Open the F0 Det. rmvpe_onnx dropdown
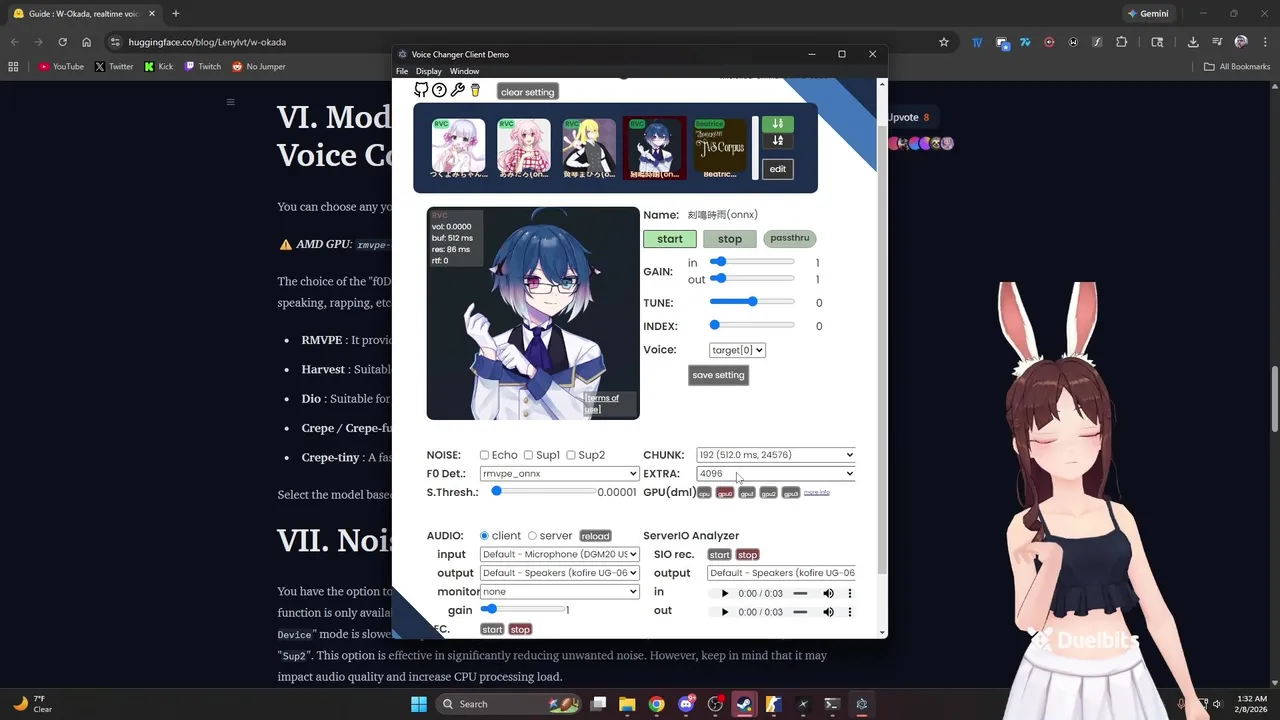1280x720 pixels. tap(559, 474)
